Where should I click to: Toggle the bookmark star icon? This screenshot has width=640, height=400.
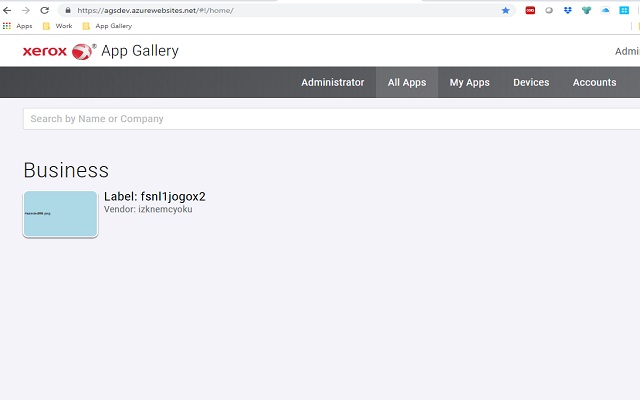point(505,10)
